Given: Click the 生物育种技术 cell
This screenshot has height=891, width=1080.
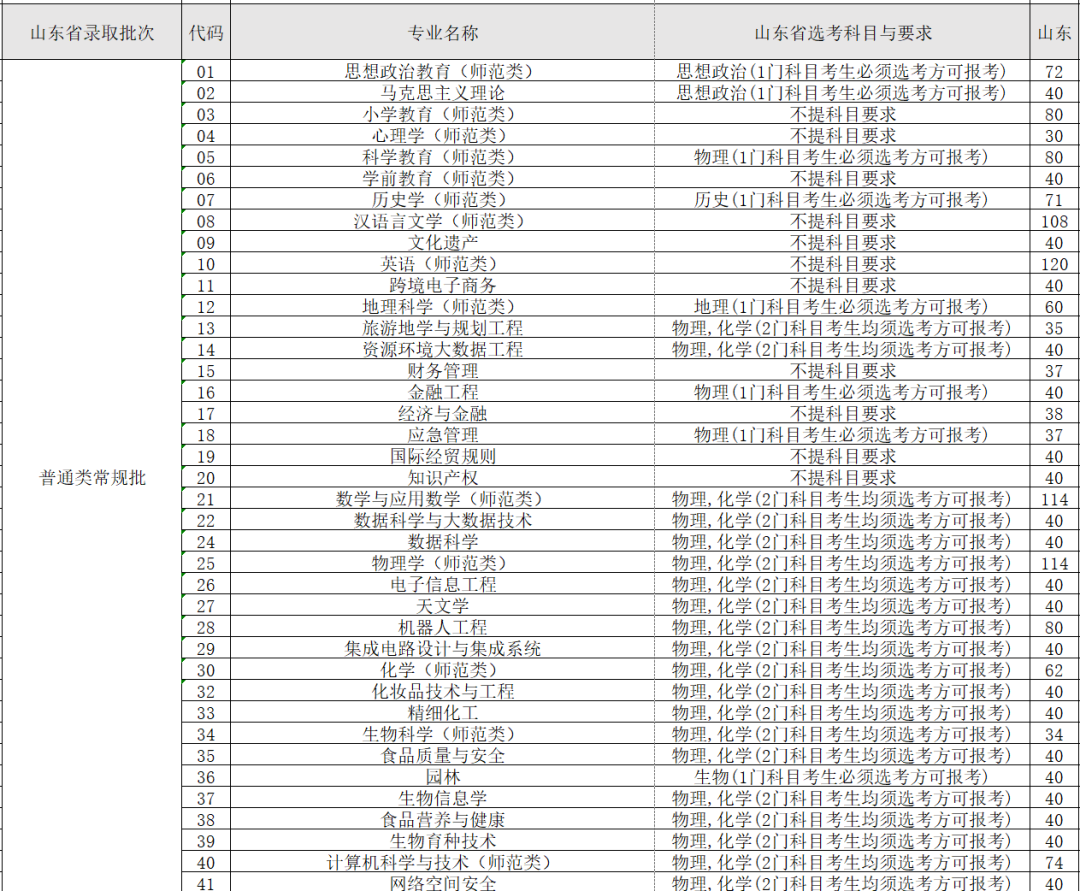Looking at the screenshot, I should [442, 839].
